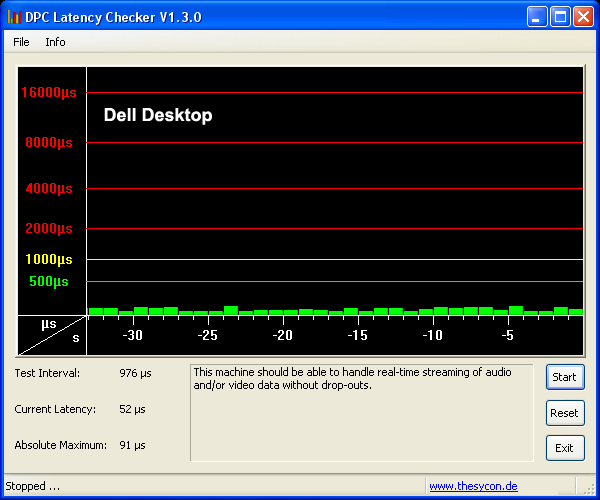
Task: Click the window resize grip in status bar
Action: pos(589,489)
